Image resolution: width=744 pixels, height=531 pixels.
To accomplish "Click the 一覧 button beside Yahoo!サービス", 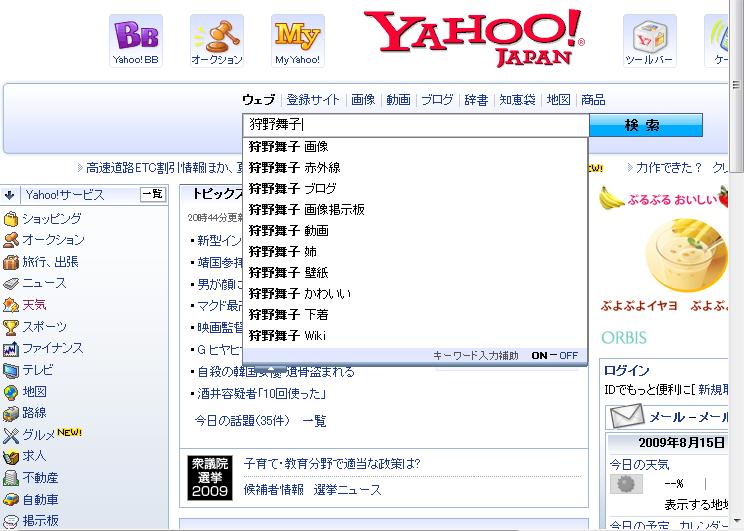I will coord(153,194).
